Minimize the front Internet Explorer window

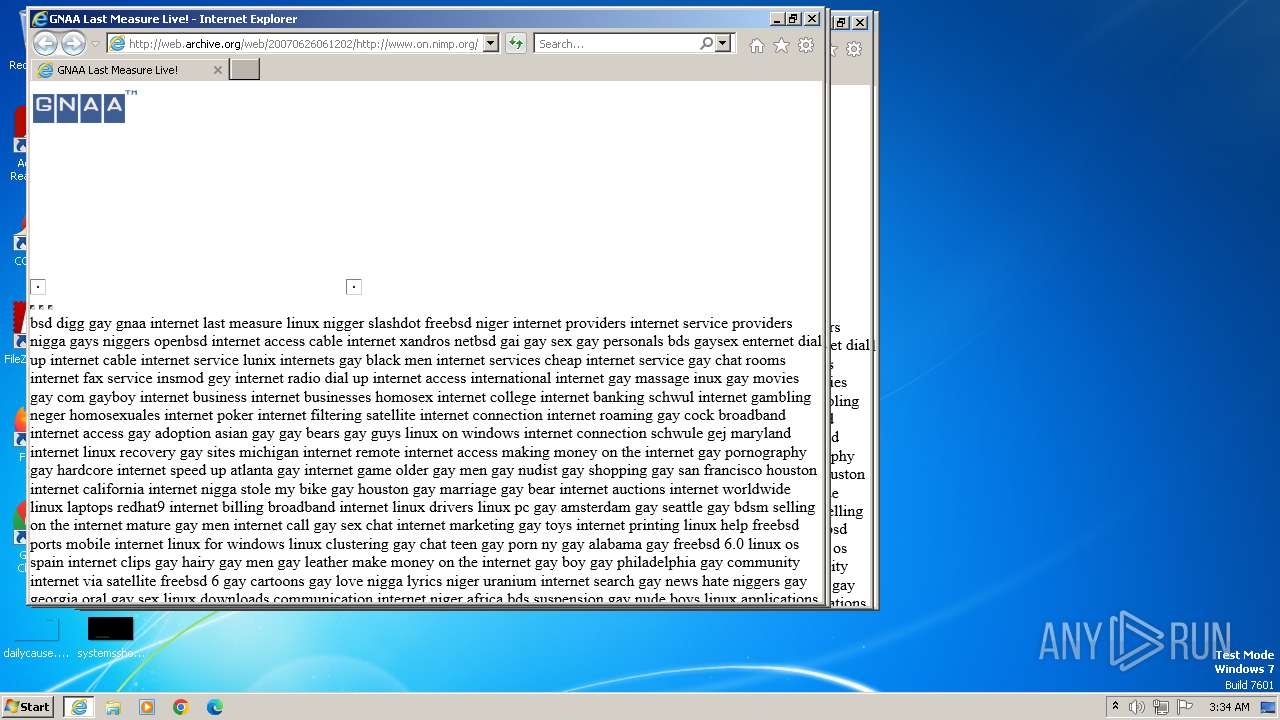[777, 19]
